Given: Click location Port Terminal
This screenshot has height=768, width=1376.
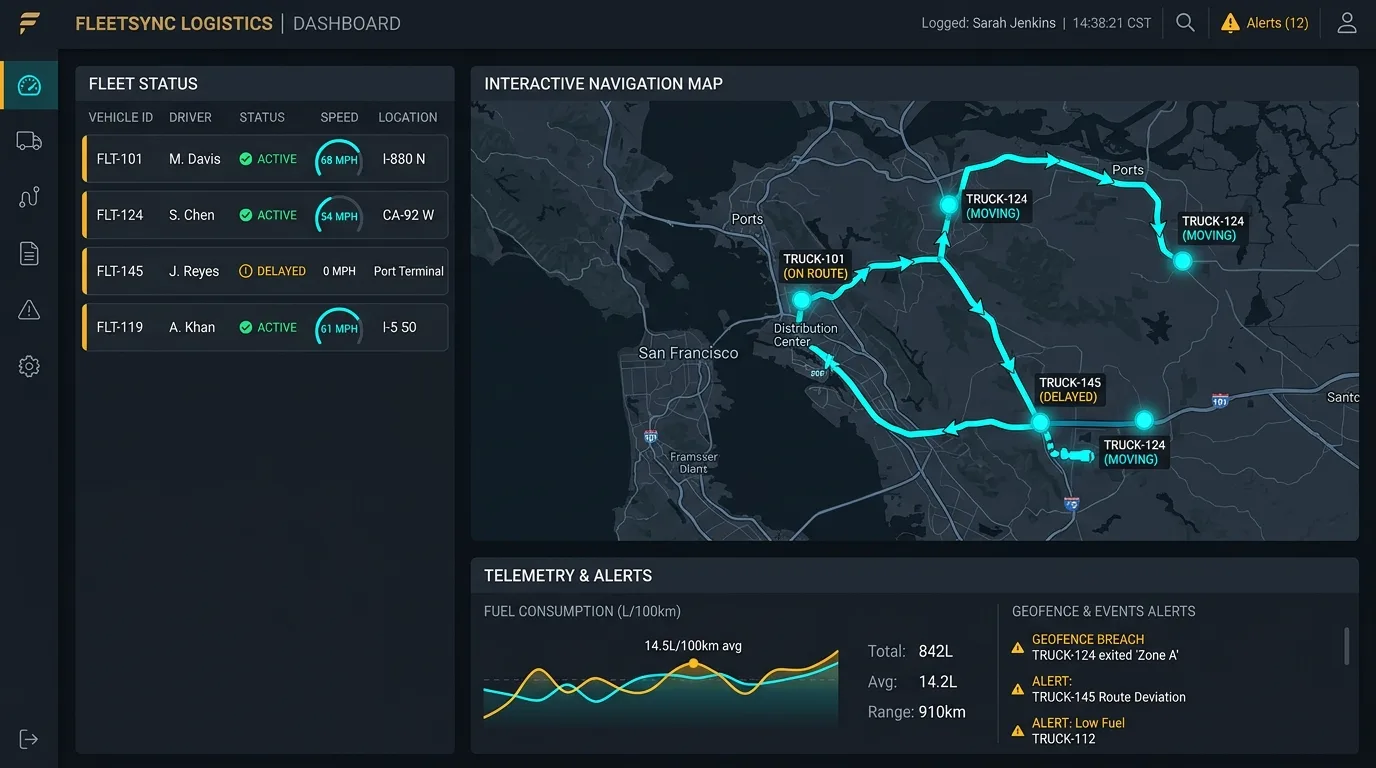Looking at the screenshot, I should pyautogui.click(x=409, y=271).
